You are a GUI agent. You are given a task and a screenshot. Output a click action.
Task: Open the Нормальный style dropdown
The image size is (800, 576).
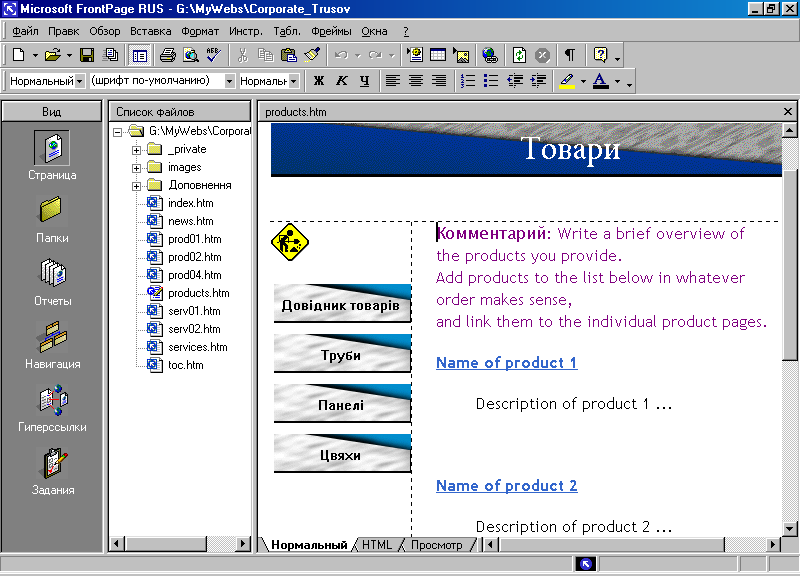click(80, 81)
